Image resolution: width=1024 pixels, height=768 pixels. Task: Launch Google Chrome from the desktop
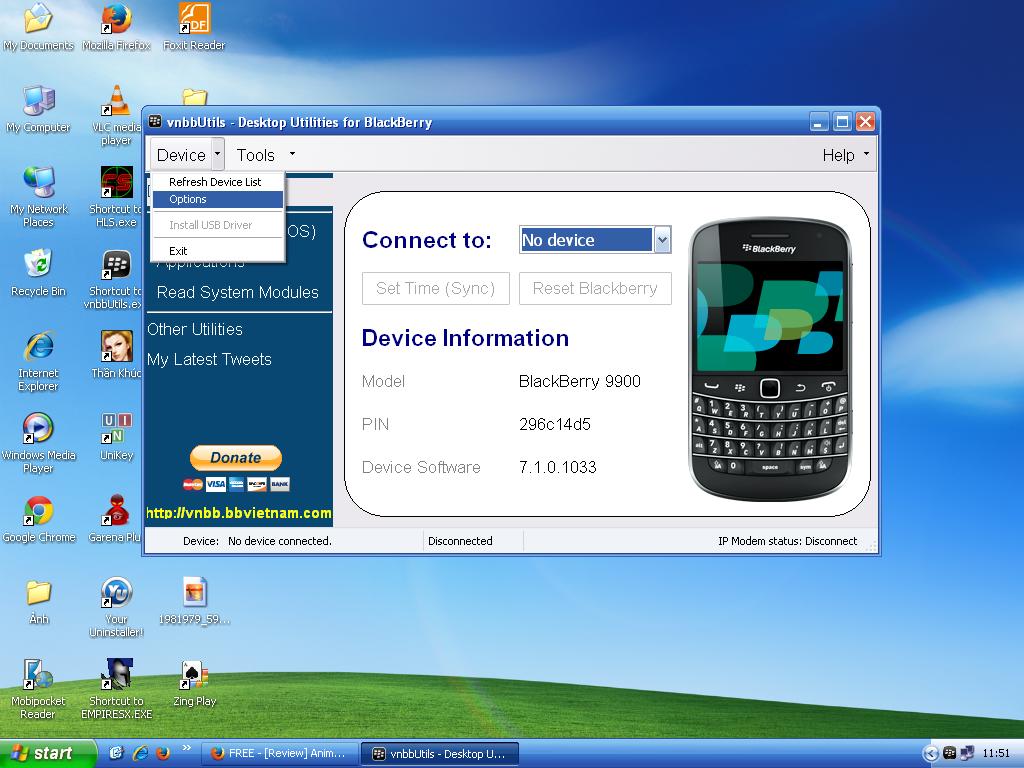click(38, 519)
